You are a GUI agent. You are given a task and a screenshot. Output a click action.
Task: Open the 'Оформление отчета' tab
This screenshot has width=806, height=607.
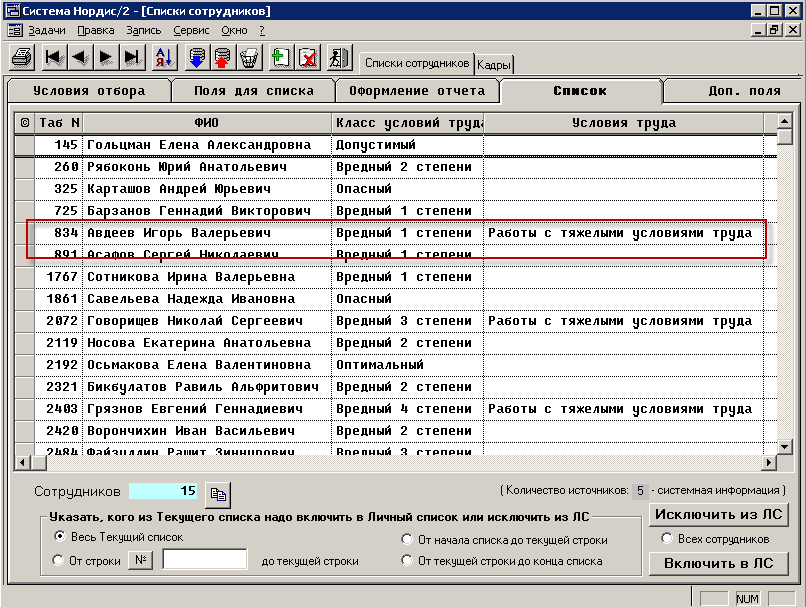click(417, 91)
